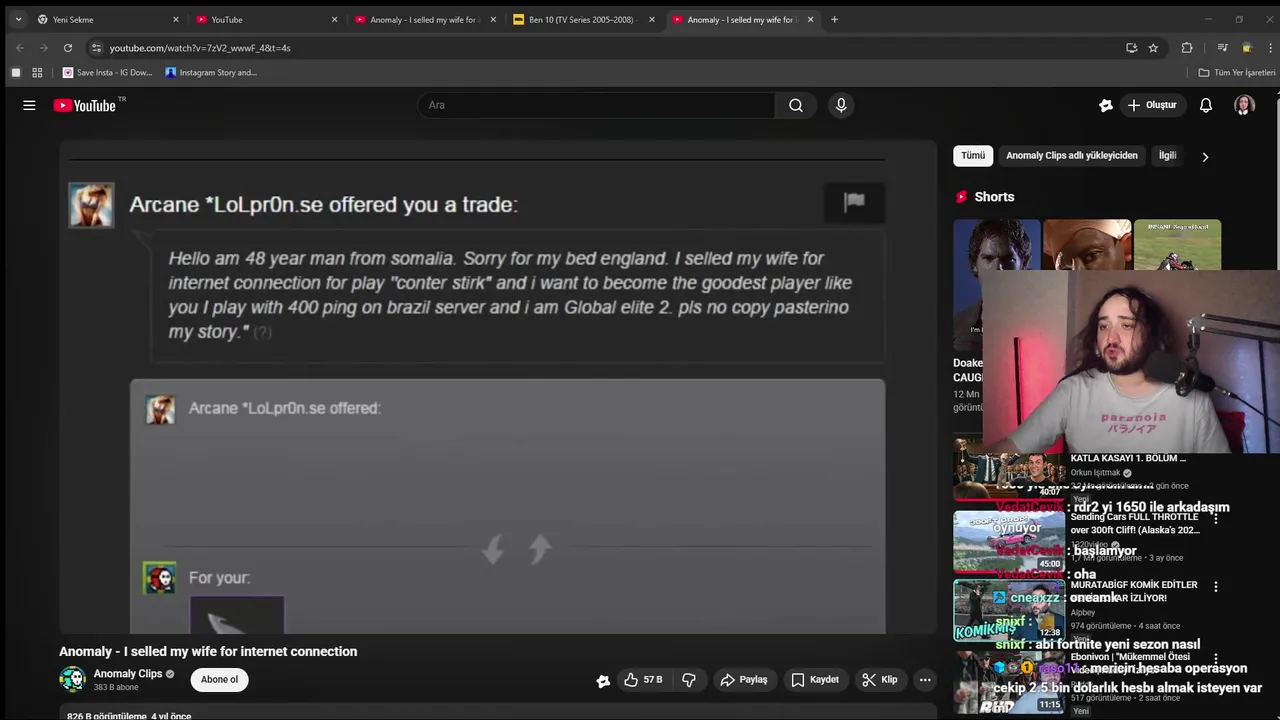This screenshot has height=720, width=1280.
Task: Start voice search with the microphone icon
Action: pos(841,105)
